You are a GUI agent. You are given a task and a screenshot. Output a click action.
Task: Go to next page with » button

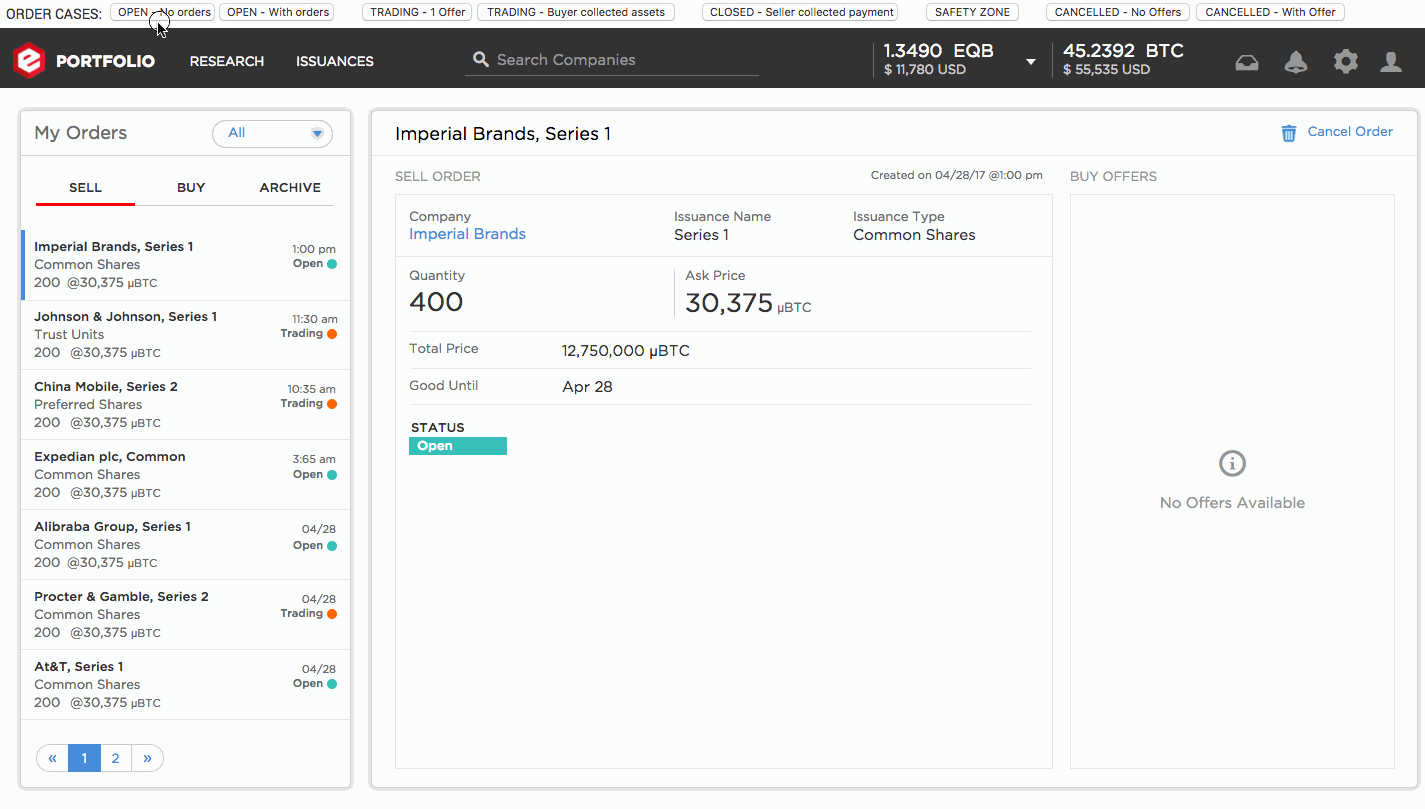pyautogui.click(x=147, y=758)
